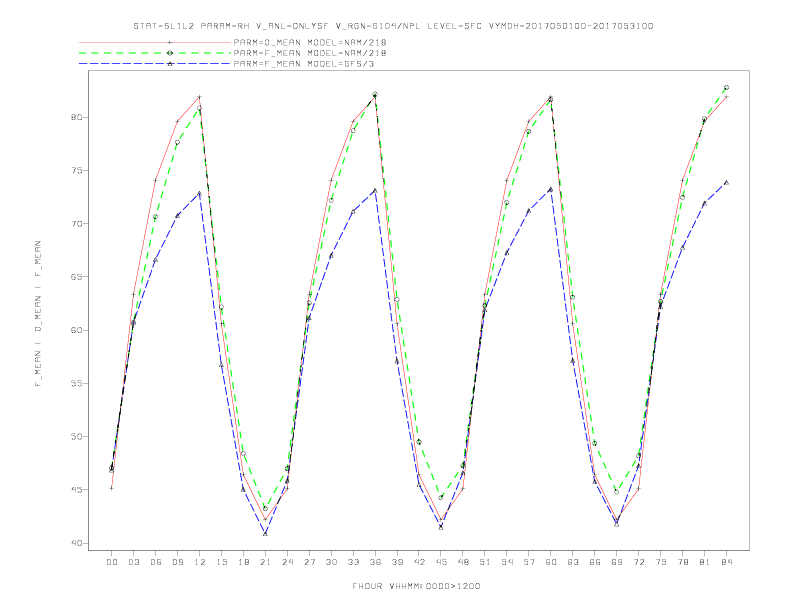
Task: Click x-axis forecast hour label 60
Action: click(x=551, y=562)
